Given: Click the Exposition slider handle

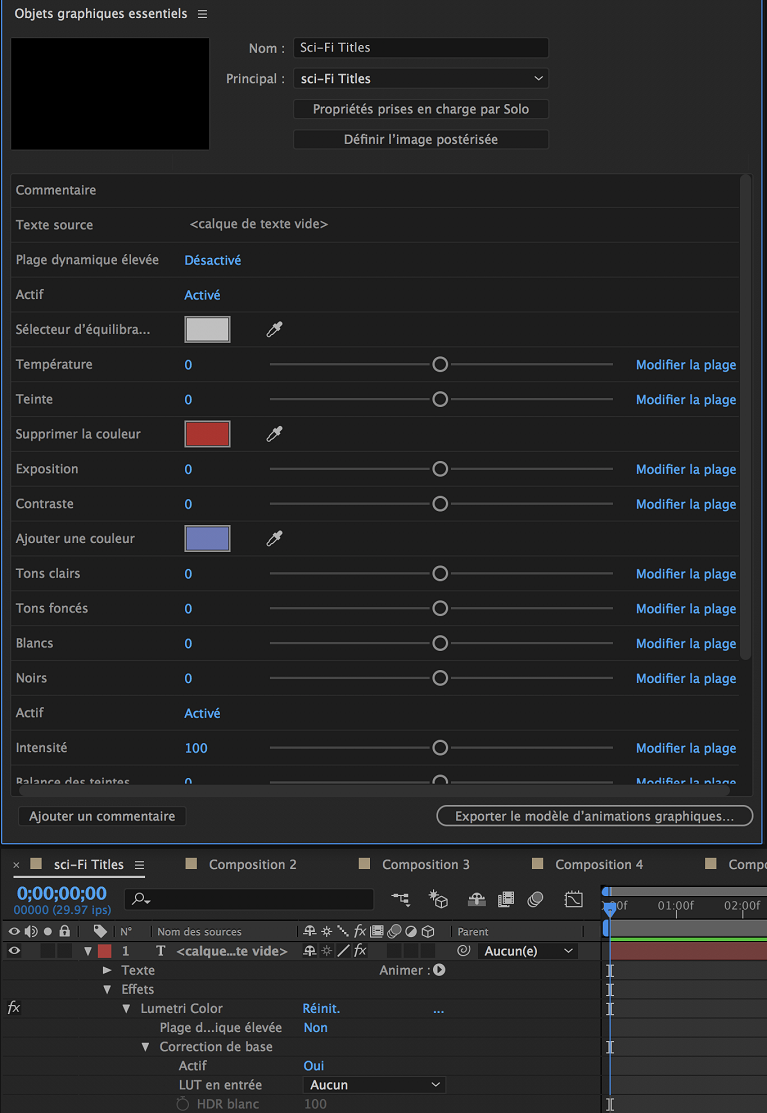Looking at the screenshot, I should [x=440, y=469].
